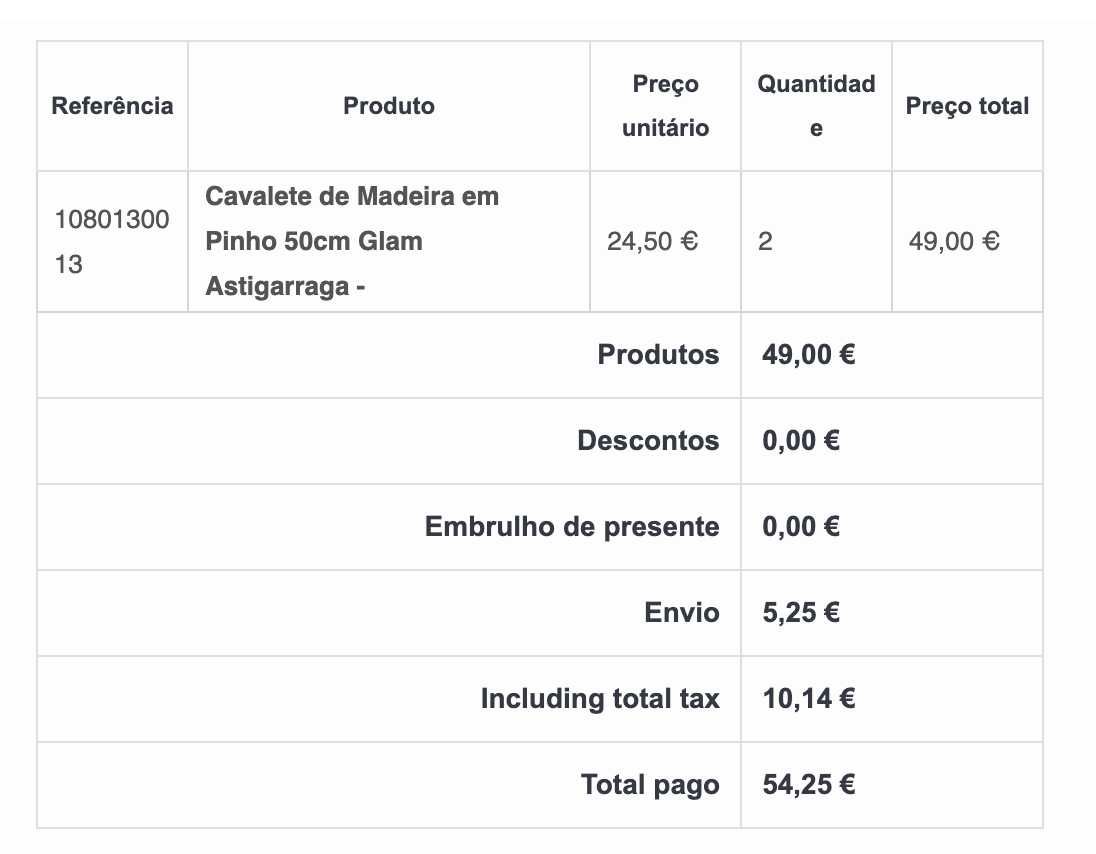Click the 24,50 € unit price cell
The width and height of the screenshot is (1096, 854).
point(652,242)
